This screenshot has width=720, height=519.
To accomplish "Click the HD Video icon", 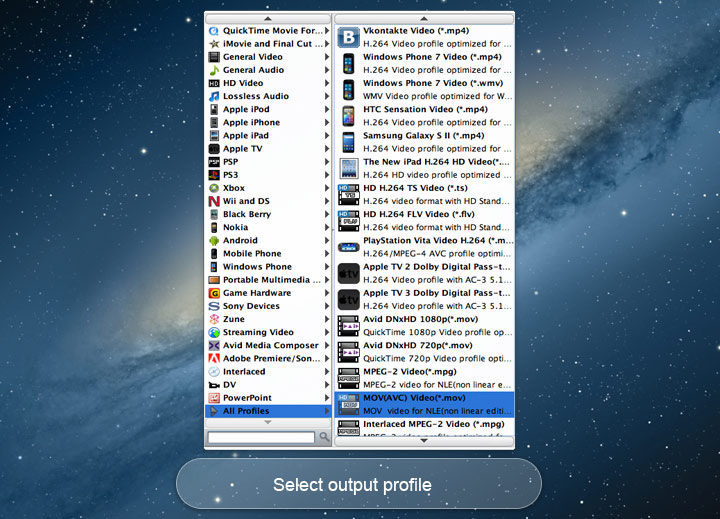I will coord(214,83).
